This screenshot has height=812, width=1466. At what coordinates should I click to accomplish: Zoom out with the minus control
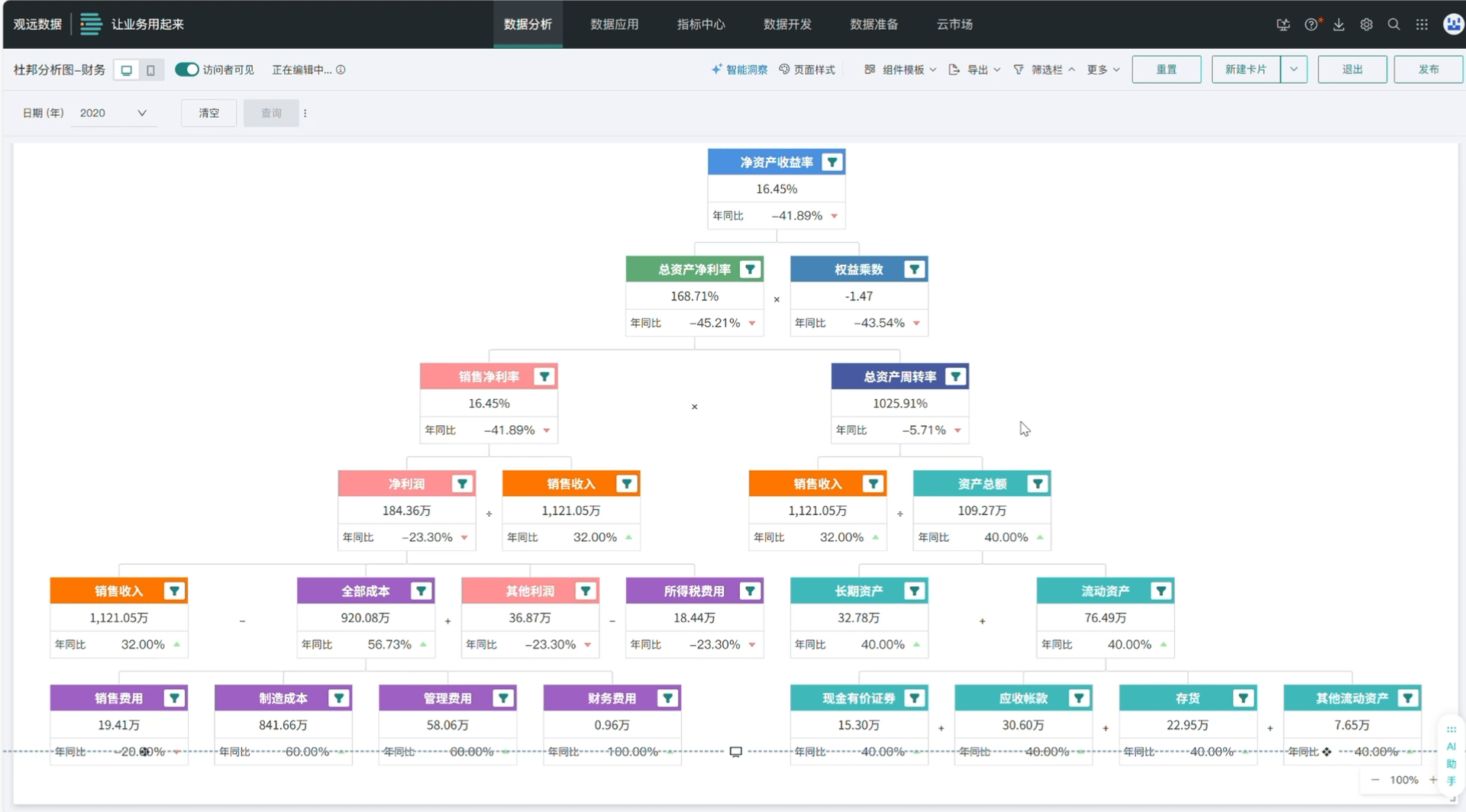pyautogui.click(x=1375, y=780)
